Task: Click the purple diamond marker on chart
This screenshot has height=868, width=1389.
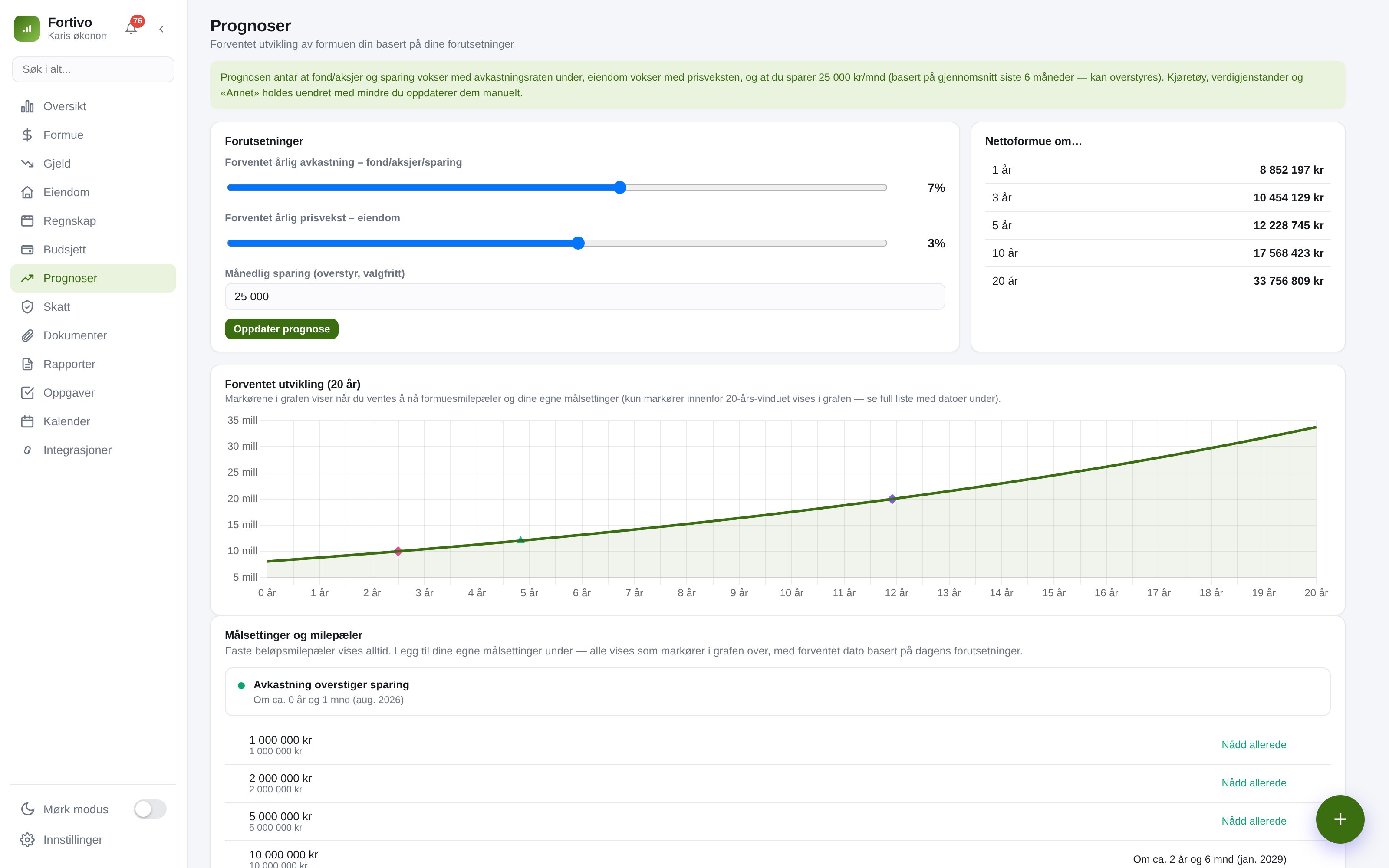Action: [x=892, y=499]
